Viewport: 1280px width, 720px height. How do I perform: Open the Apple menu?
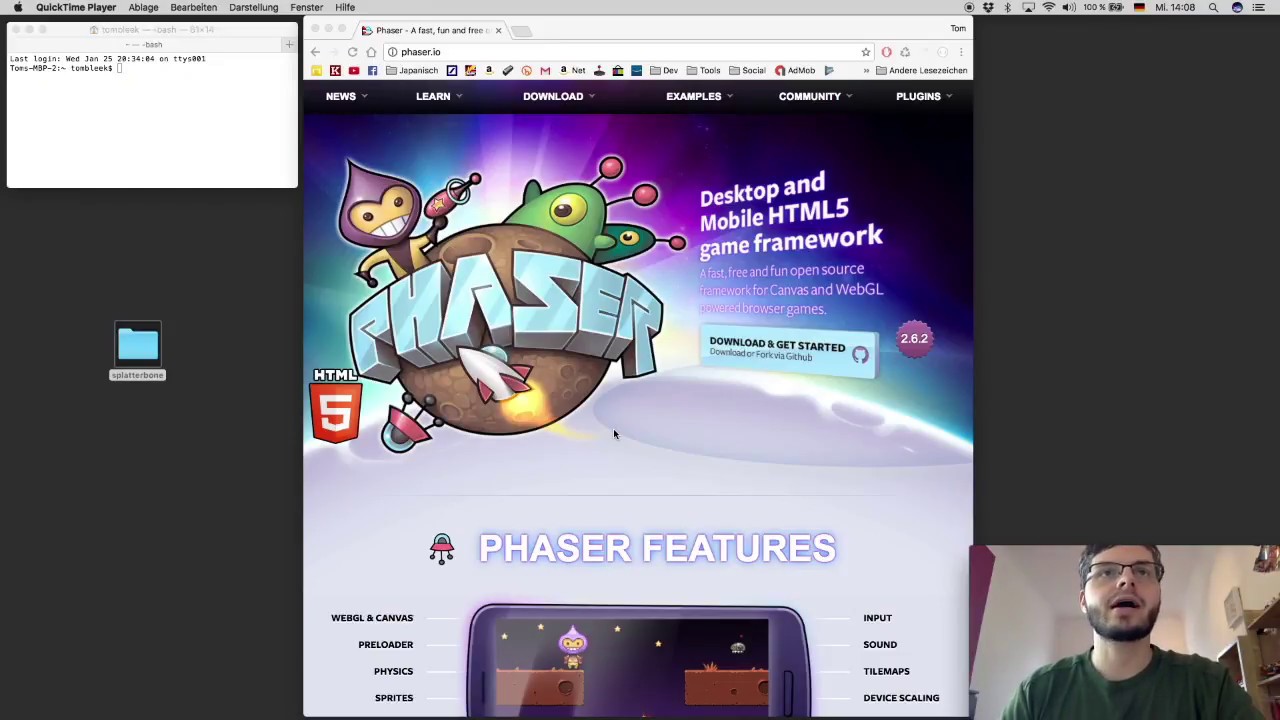(18, 7)
